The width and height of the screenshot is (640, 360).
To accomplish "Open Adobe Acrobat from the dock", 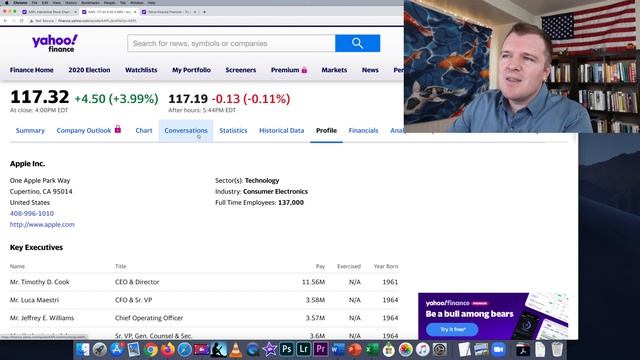I will pyautogui.click(x=523, y=350).
